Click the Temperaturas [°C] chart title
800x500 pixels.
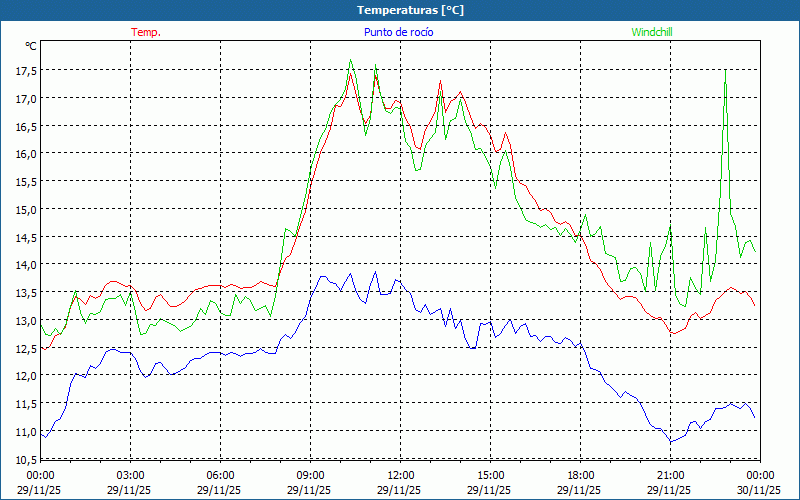click(410, 9)
